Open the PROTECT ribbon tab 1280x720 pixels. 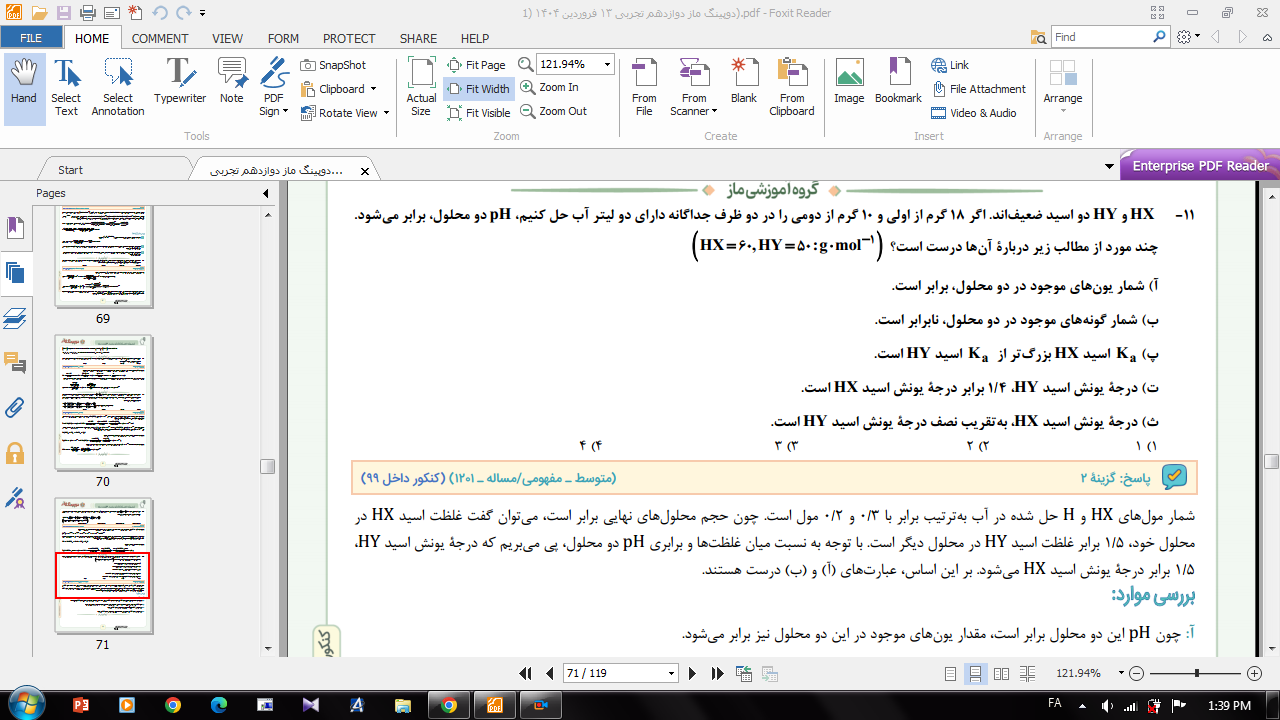[x=349, y=39]
